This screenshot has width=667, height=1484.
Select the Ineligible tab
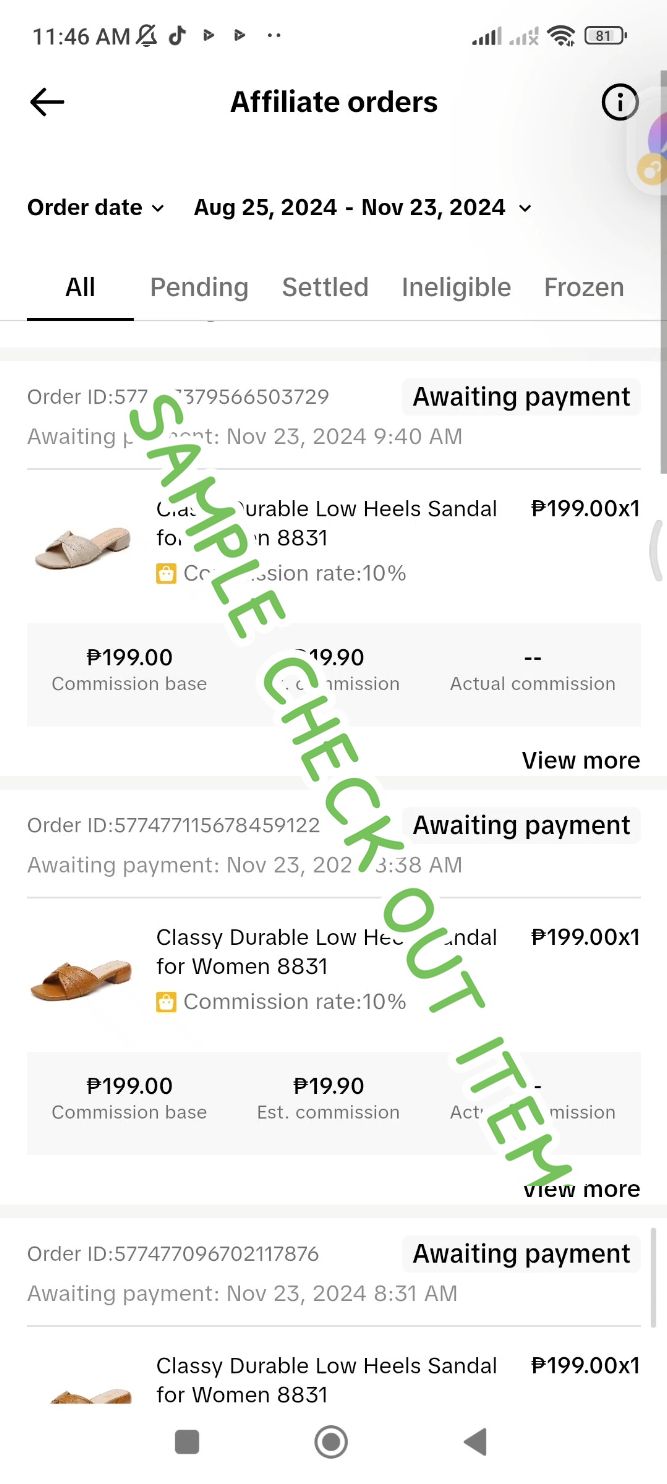click(456, 288)
